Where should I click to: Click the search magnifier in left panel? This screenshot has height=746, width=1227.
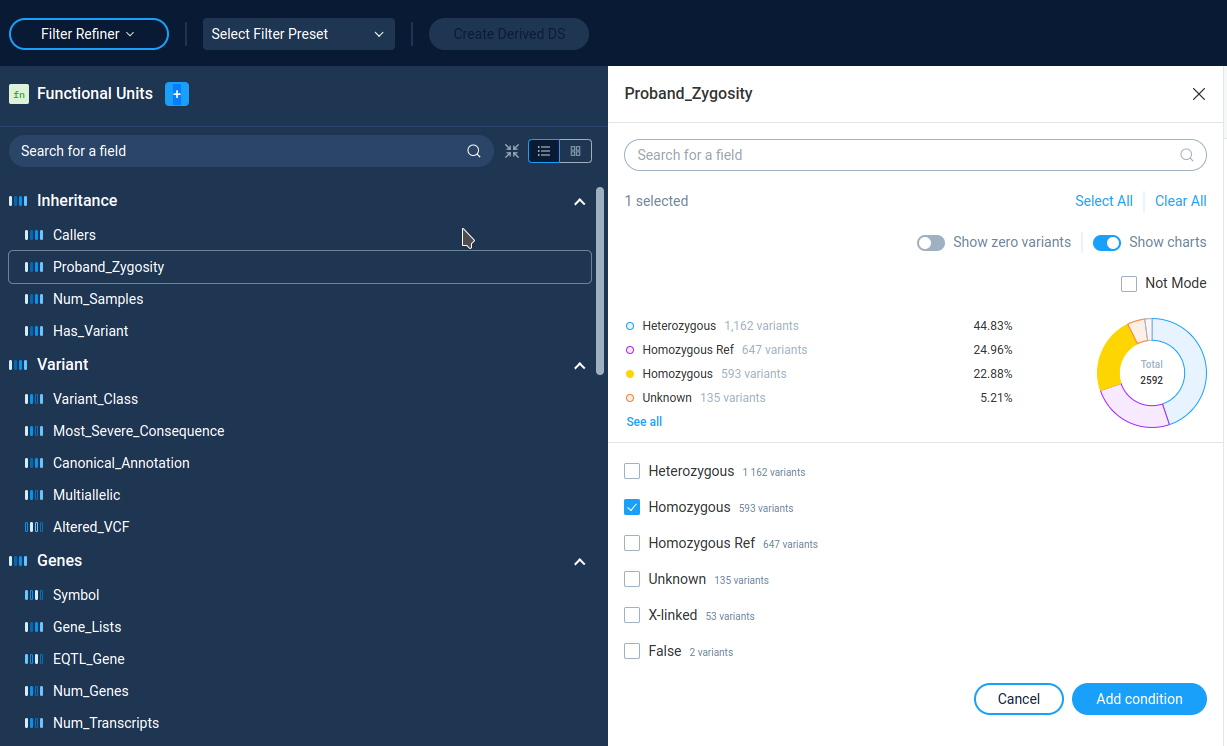click(x=474, y=151)
